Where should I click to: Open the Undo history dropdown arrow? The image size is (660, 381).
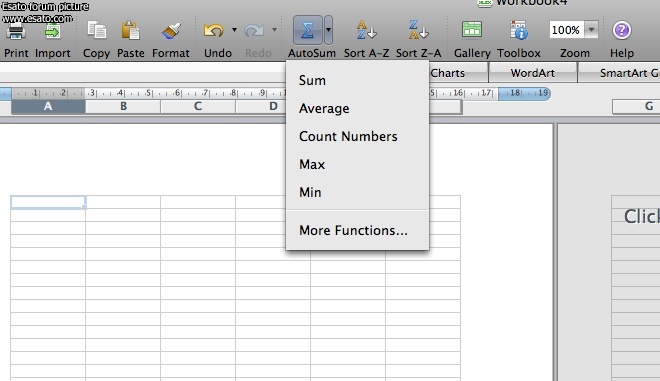pos(234,30)
